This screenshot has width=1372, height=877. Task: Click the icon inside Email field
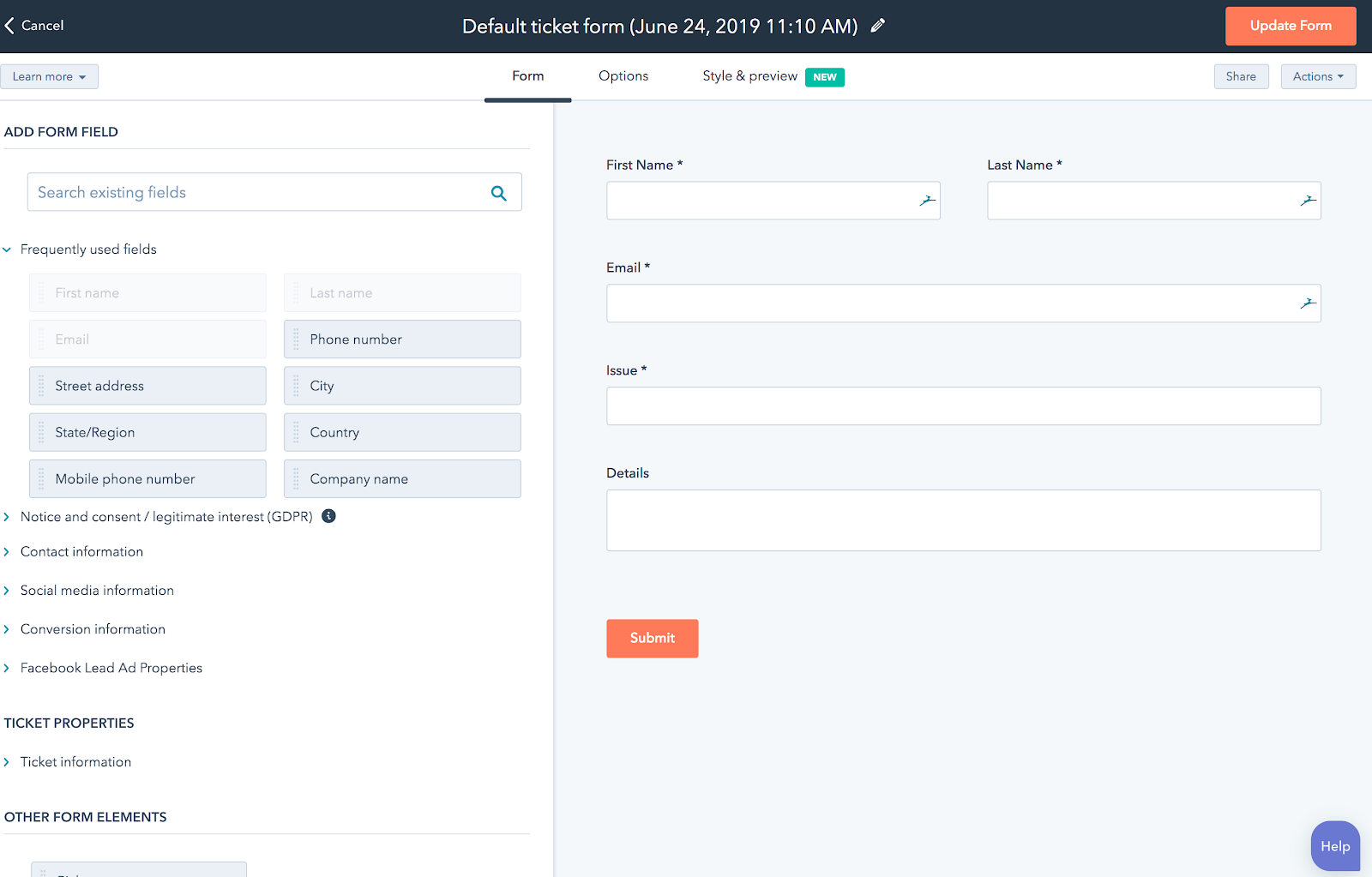tap(1308, 303)
